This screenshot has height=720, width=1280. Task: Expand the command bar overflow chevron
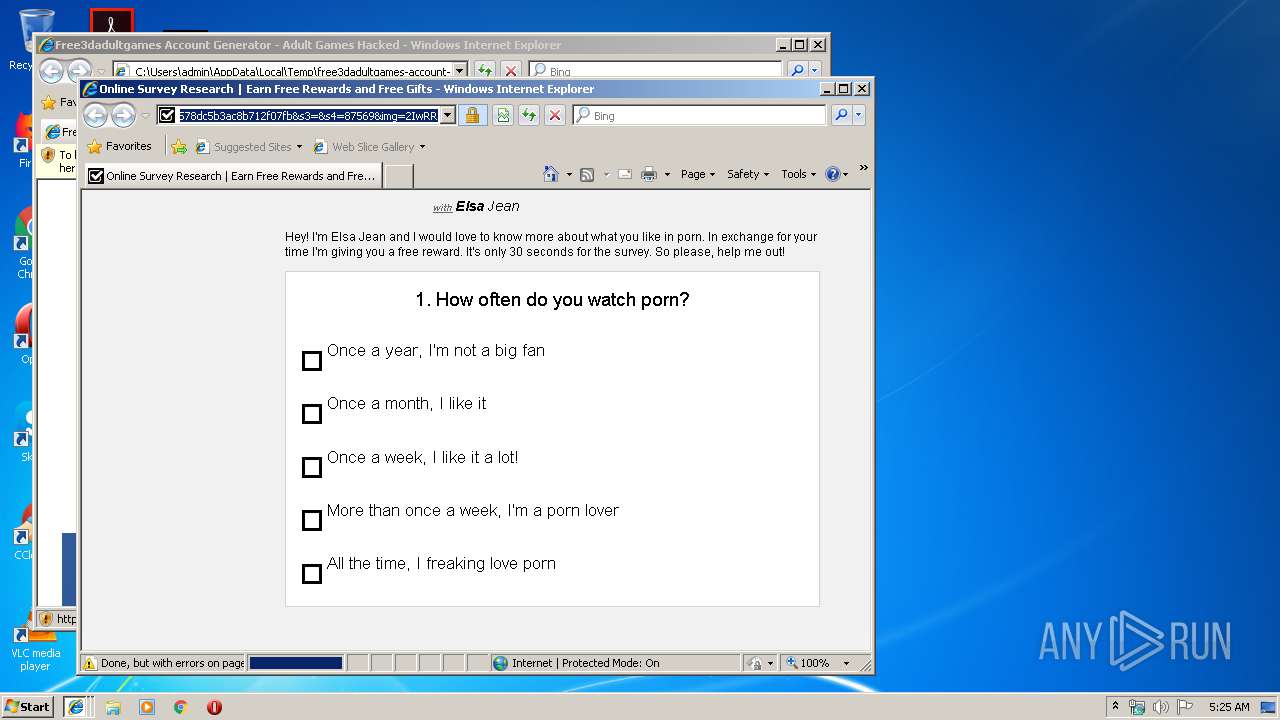pyautogui.click(x=863, y=168)
